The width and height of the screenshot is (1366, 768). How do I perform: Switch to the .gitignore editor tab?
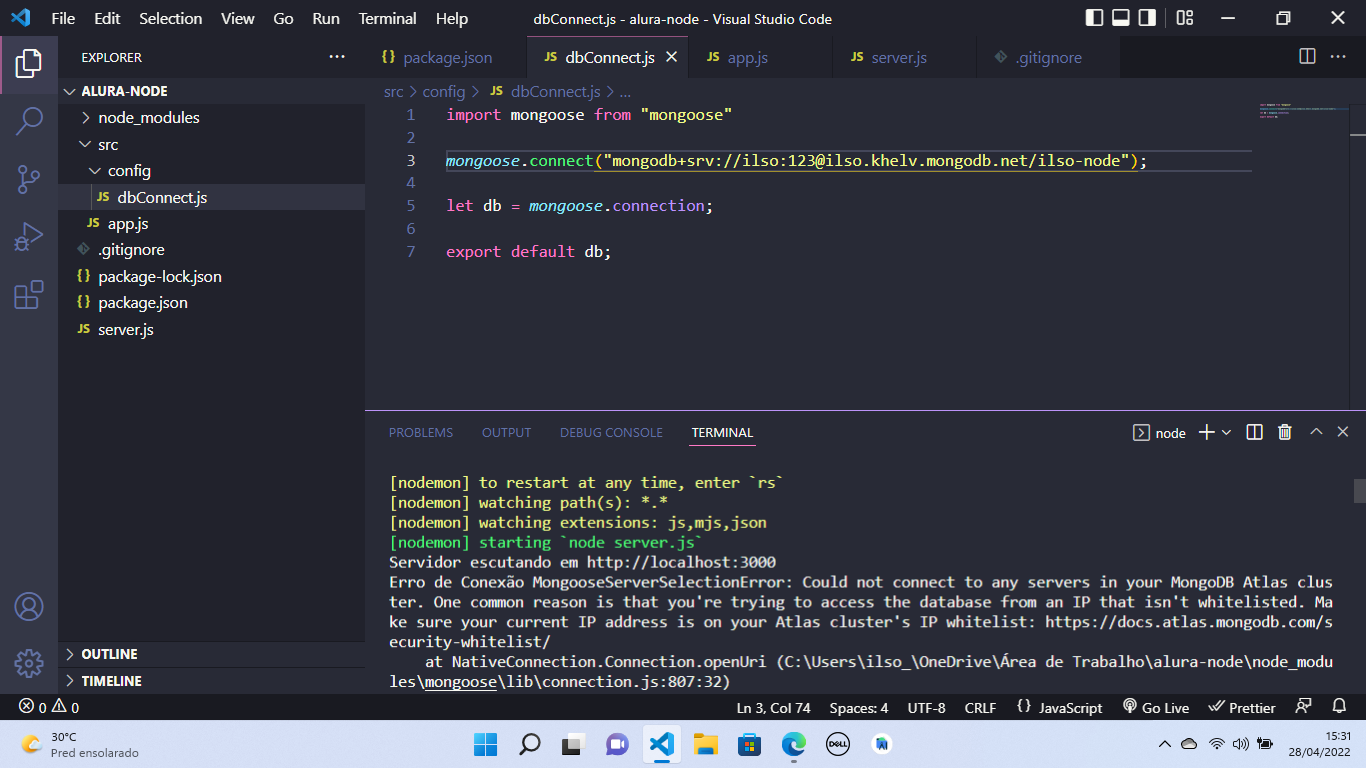pos(1048,57)
